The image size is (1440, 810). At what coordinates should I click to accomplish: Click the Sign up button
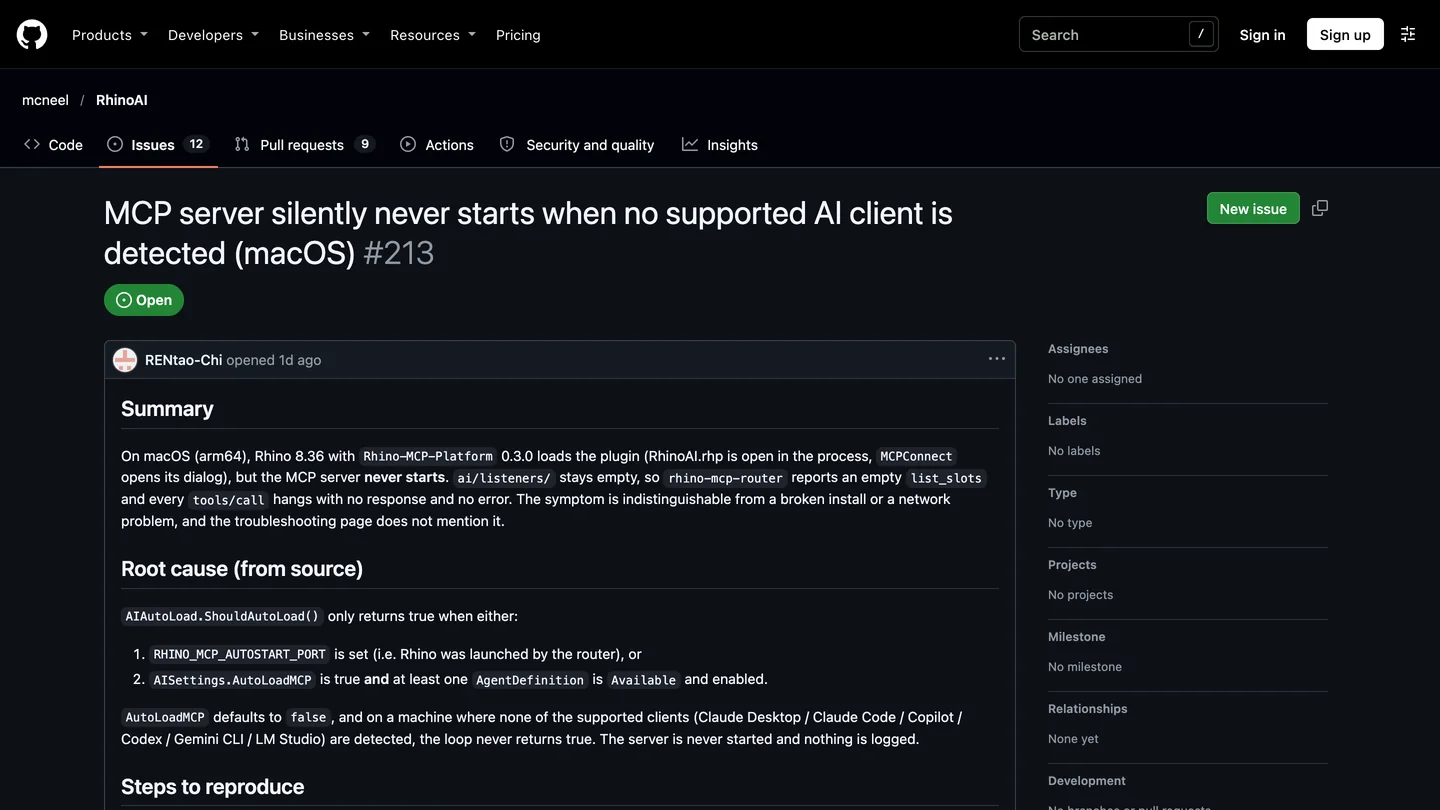coord(1345,34)
